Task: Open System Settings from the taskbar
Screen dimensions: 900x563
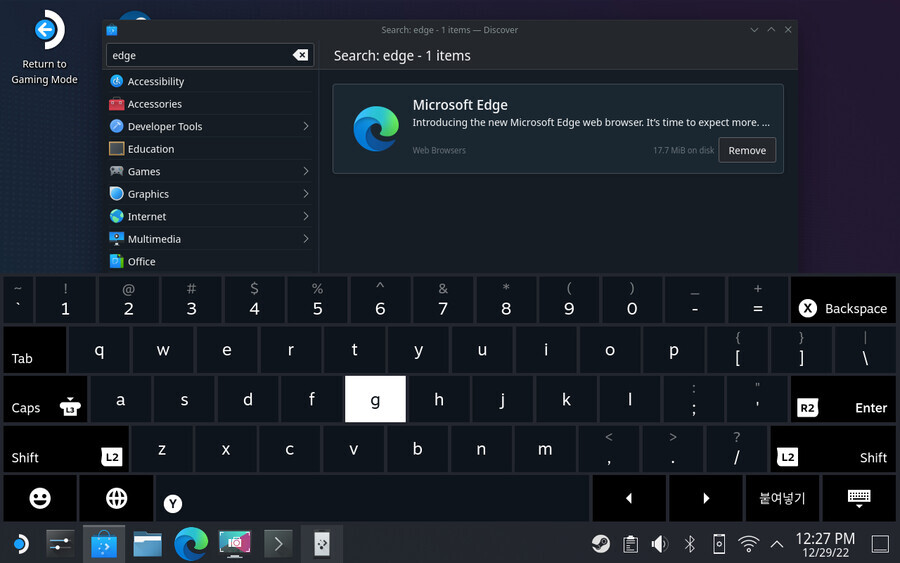Action: point(60,543)
